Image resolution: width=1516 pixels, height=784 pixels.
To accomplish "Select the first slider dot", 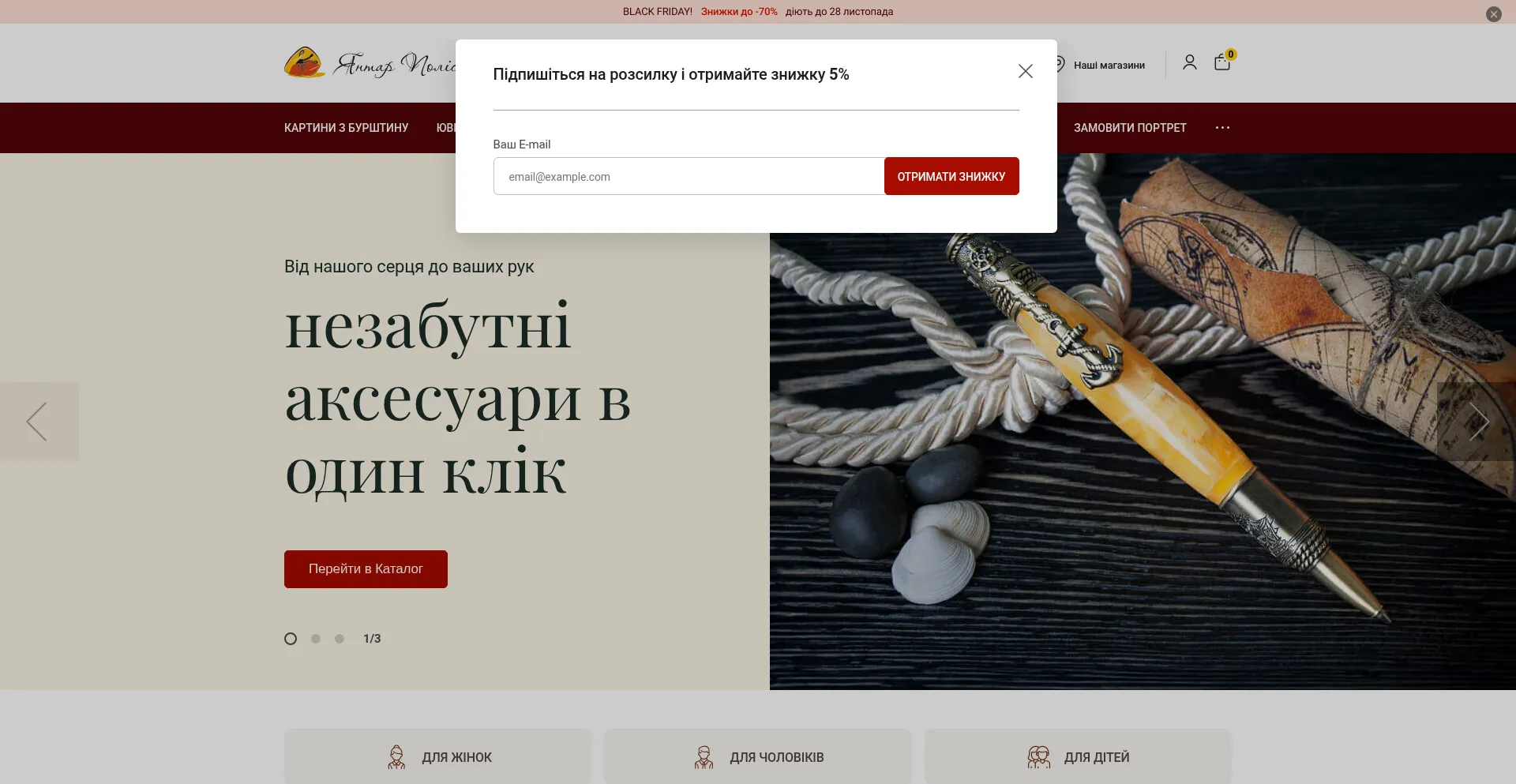I will (291, 639).
